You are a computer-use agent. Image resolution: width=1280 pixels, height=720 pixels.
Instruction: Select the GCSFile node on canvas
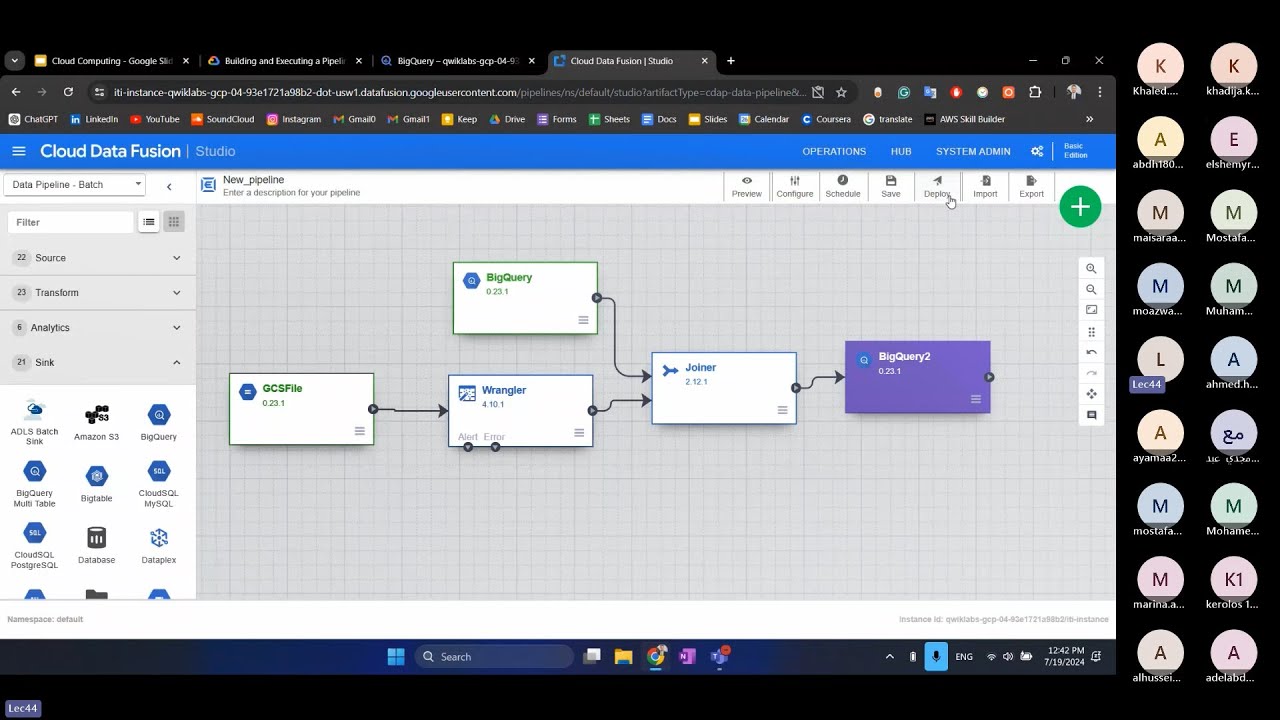pos(301,409)
